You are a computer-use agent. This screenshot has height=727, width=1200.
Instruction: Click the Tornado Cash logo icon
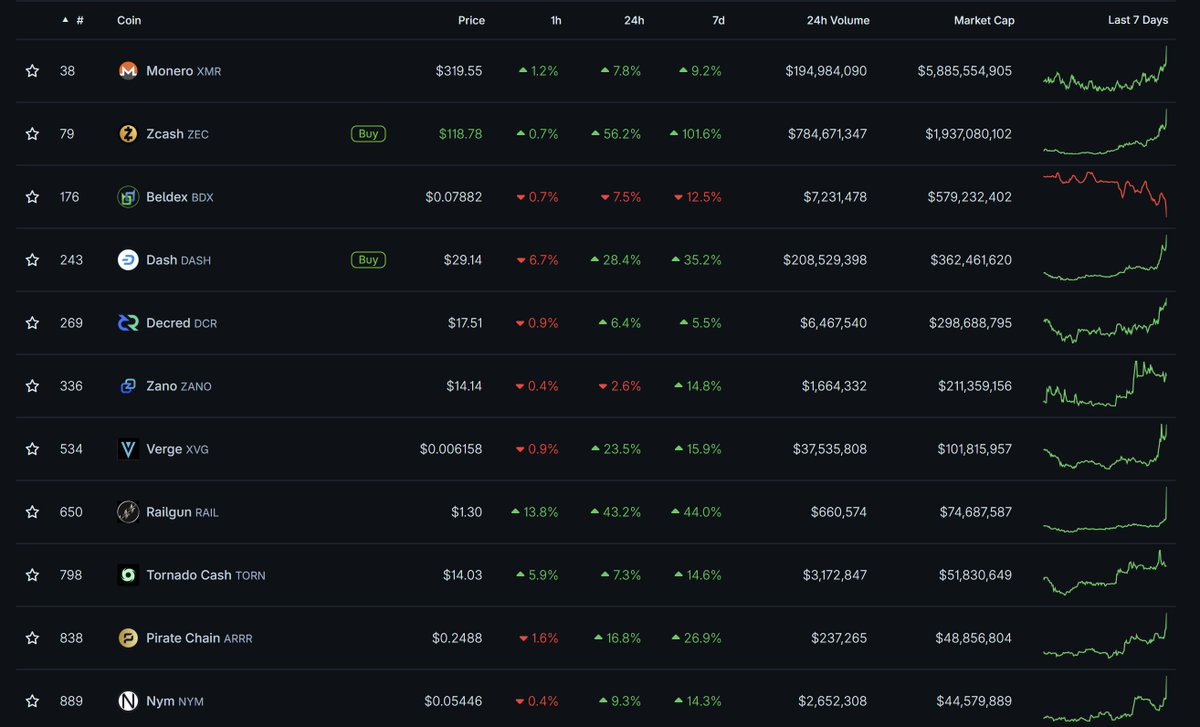[x=128, y=575]
